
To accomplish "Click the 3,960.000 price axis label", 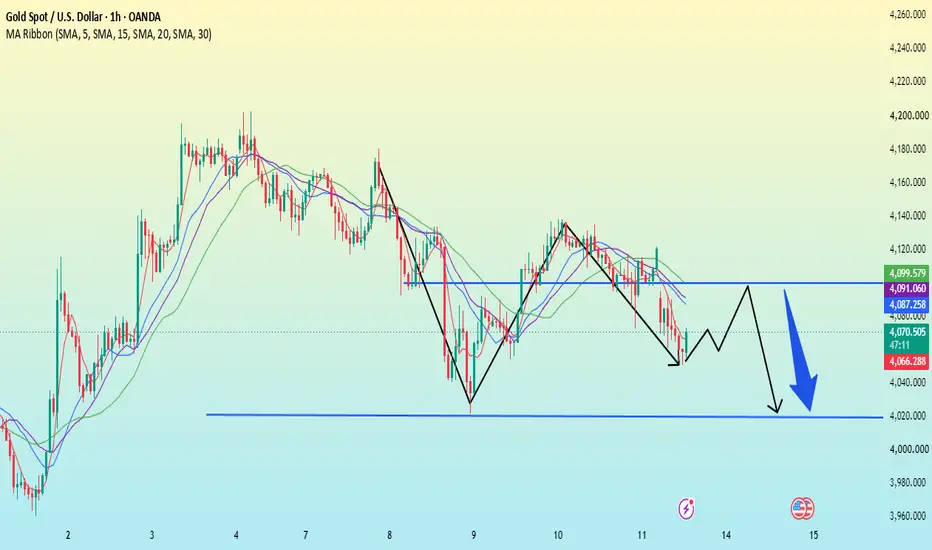I will pyautogui.click(x=908, y=516).
